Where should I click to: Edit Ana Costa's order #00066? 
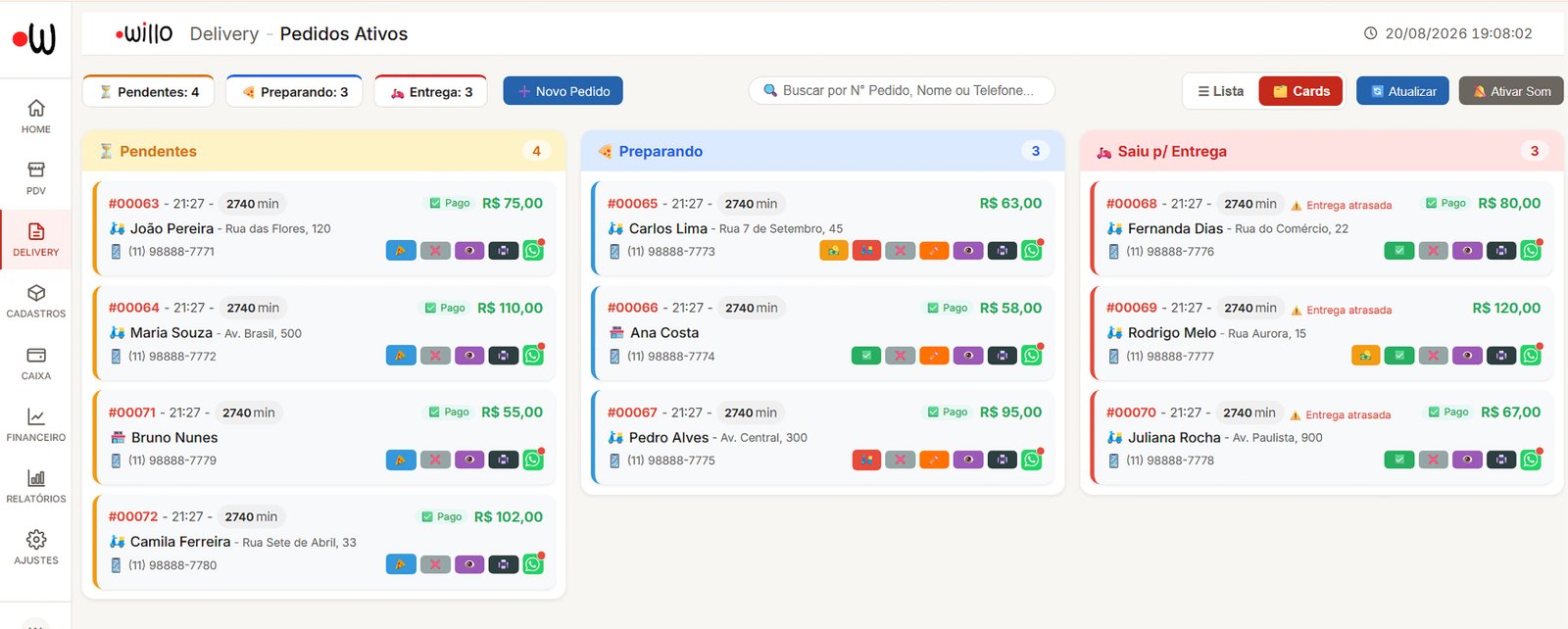click(x=934, y=356)
